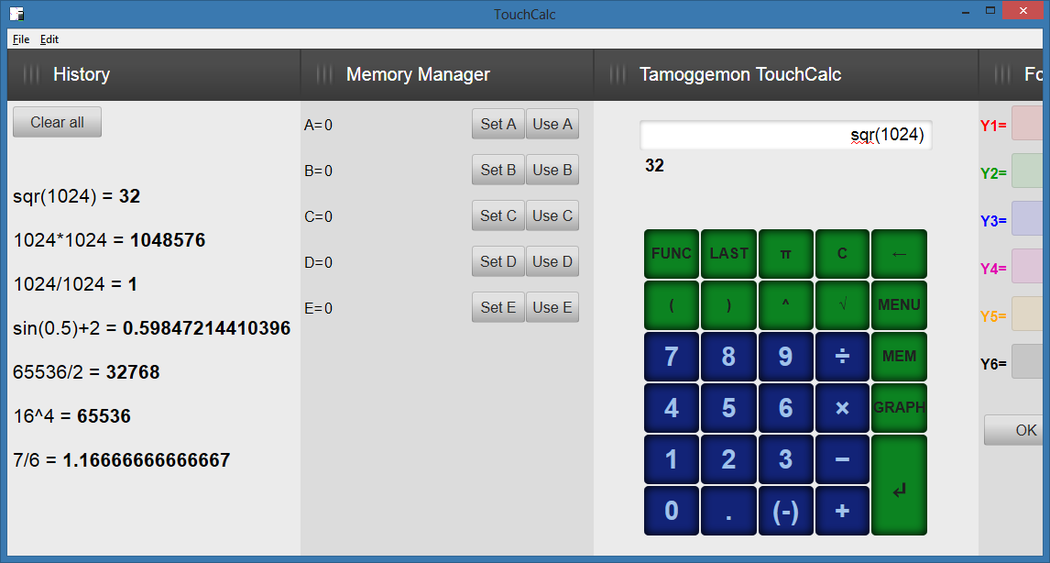Click Set A memory button
1050x563 pixels.
point(498,124)
